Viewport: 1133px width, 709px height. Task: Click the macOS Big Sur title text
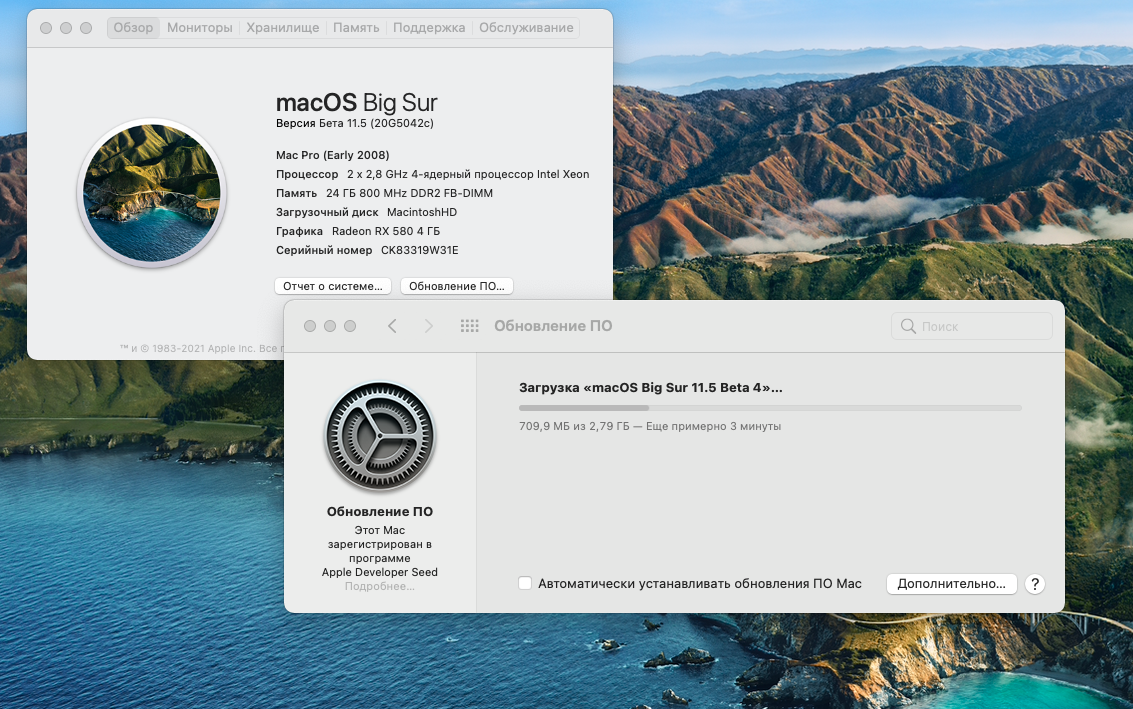click(x=357, y=103)
